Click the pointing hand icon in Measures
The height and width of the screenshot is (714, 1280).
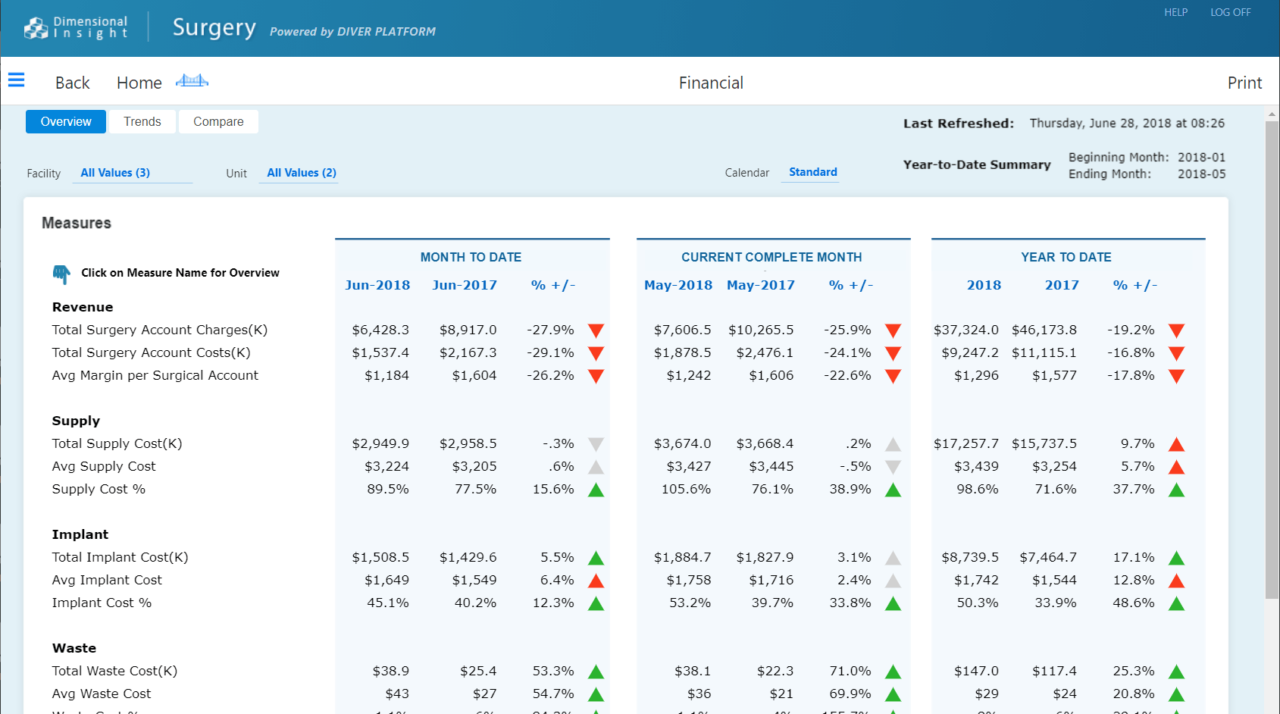[x=62, y=274]
